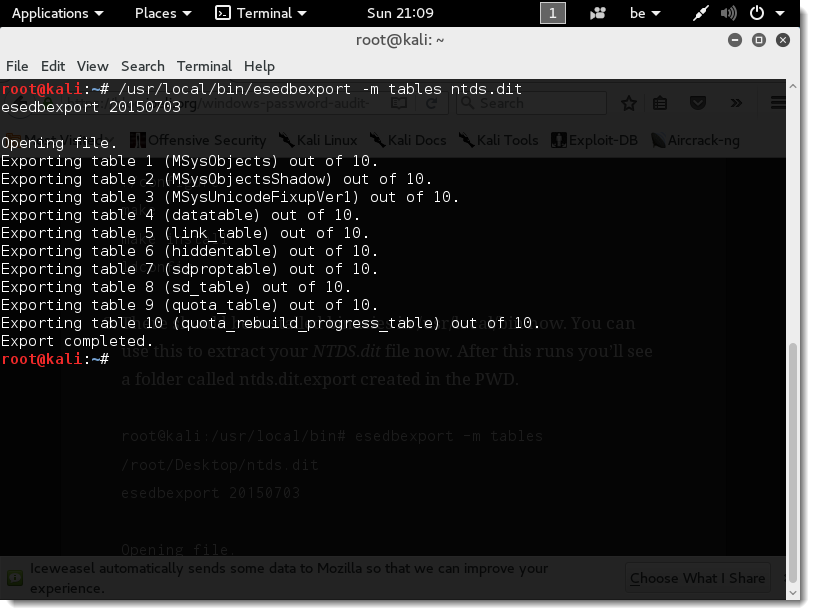Select workspace indicator 1
815x615 pixels.
click(x=552, y=13)
